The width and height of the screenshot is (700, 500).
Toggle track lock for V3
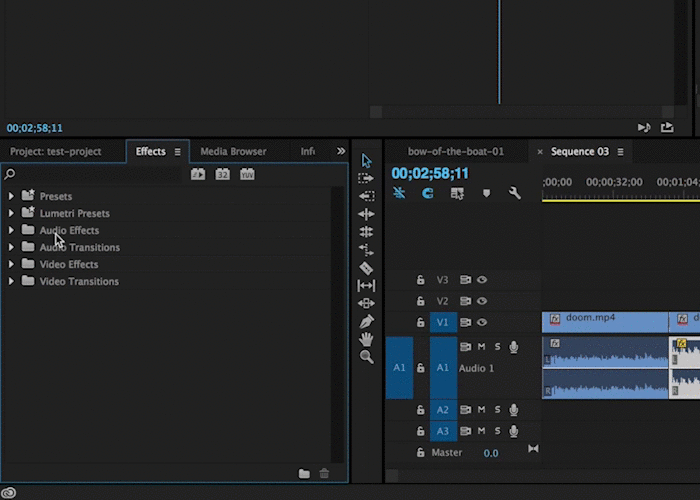coord(421,279)
